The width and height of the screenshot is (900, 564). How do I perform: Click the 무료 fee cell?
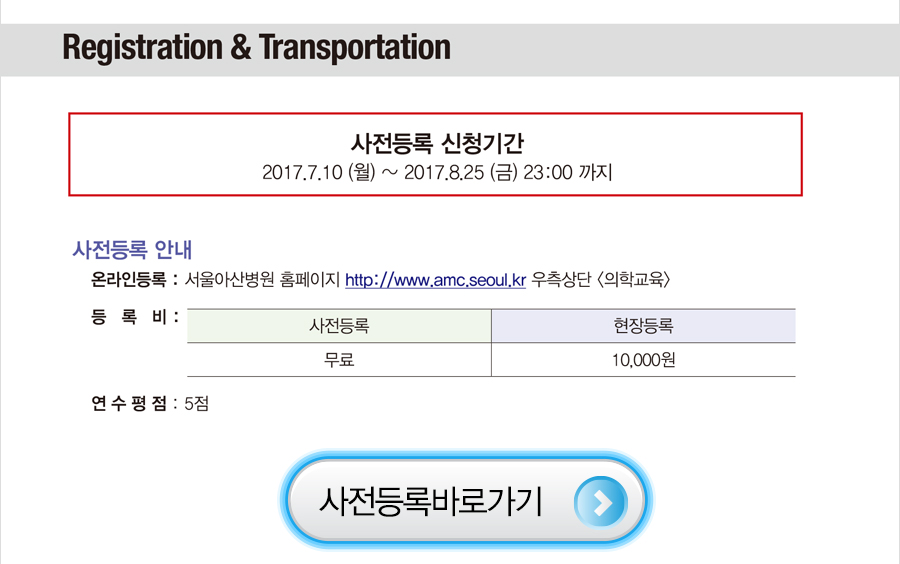coord(339,360)
